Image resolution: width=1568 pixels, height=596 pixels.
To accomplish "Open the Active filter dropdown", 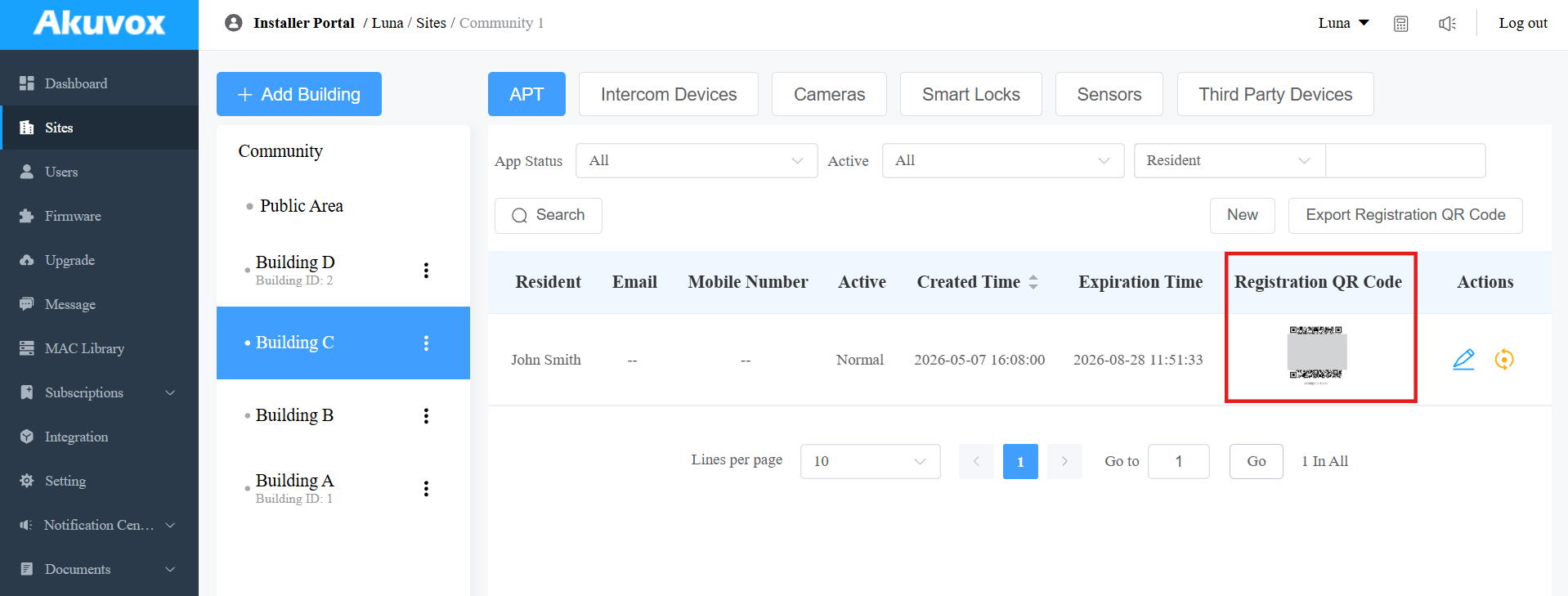I will coord(1003,161).
